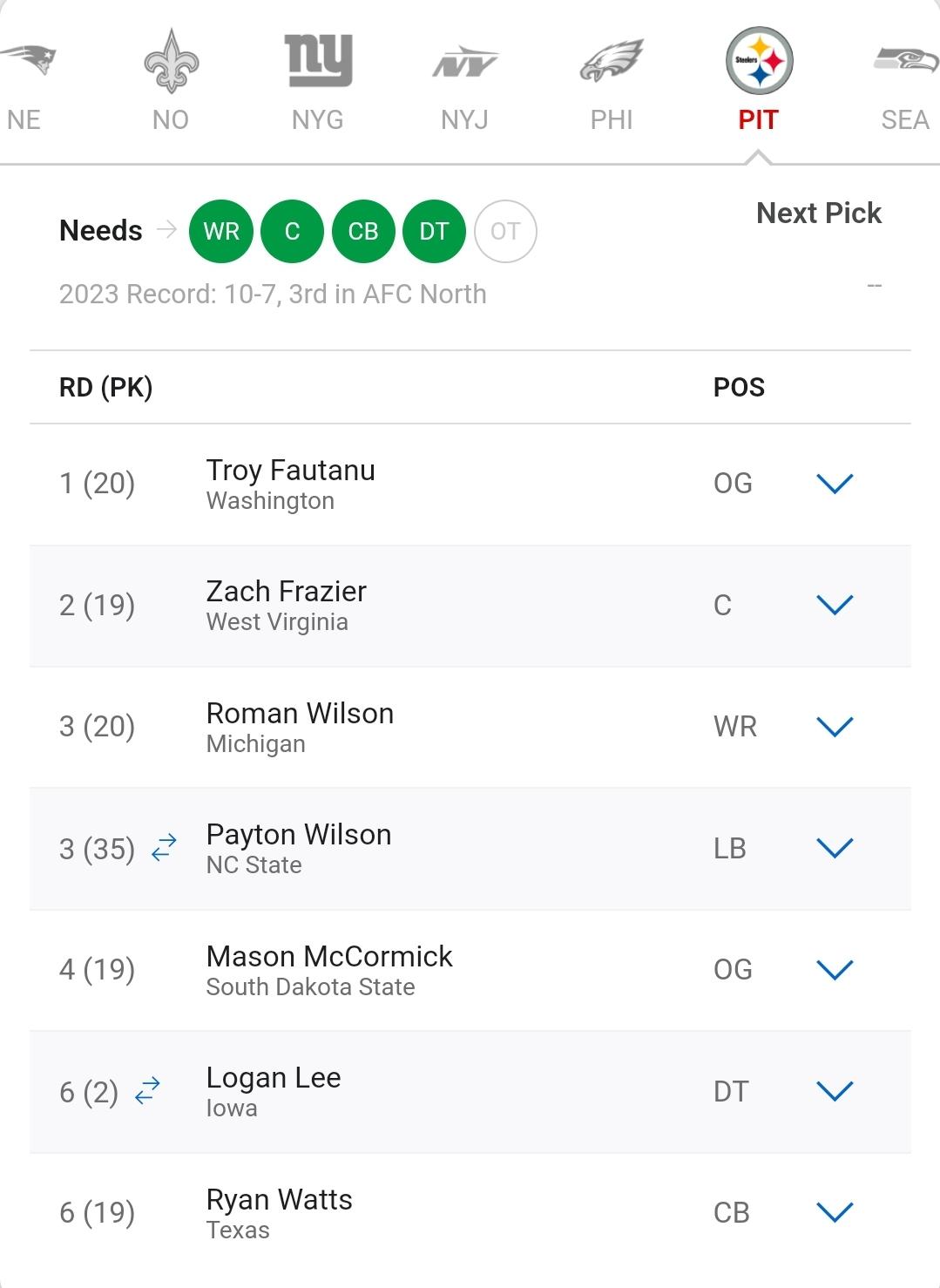Select the Patriots logo
This screenshot has height=1288, width=940.
pos(28,59)
